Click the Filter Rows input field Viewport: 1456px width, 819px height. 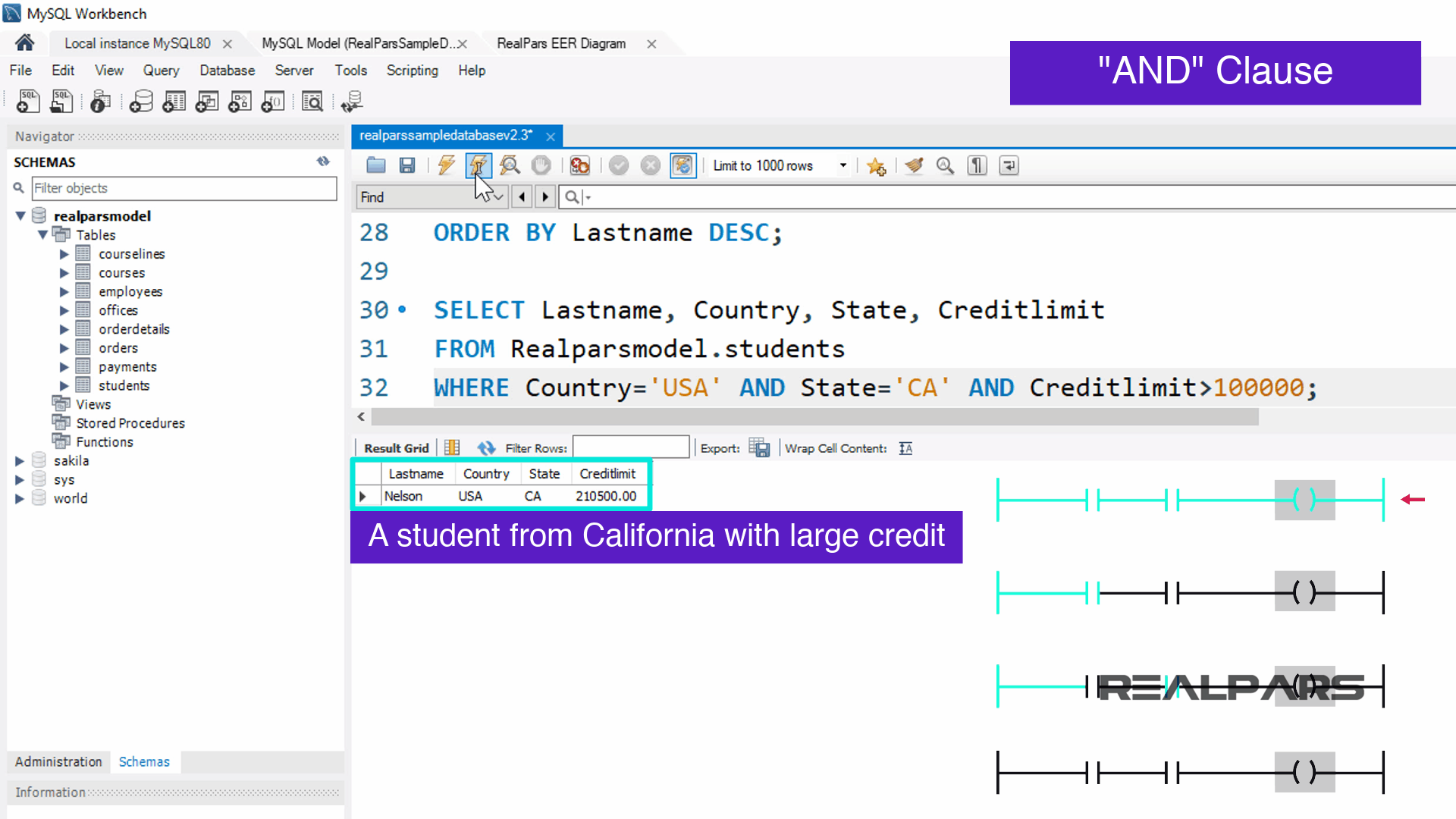[x=630, y=447]
